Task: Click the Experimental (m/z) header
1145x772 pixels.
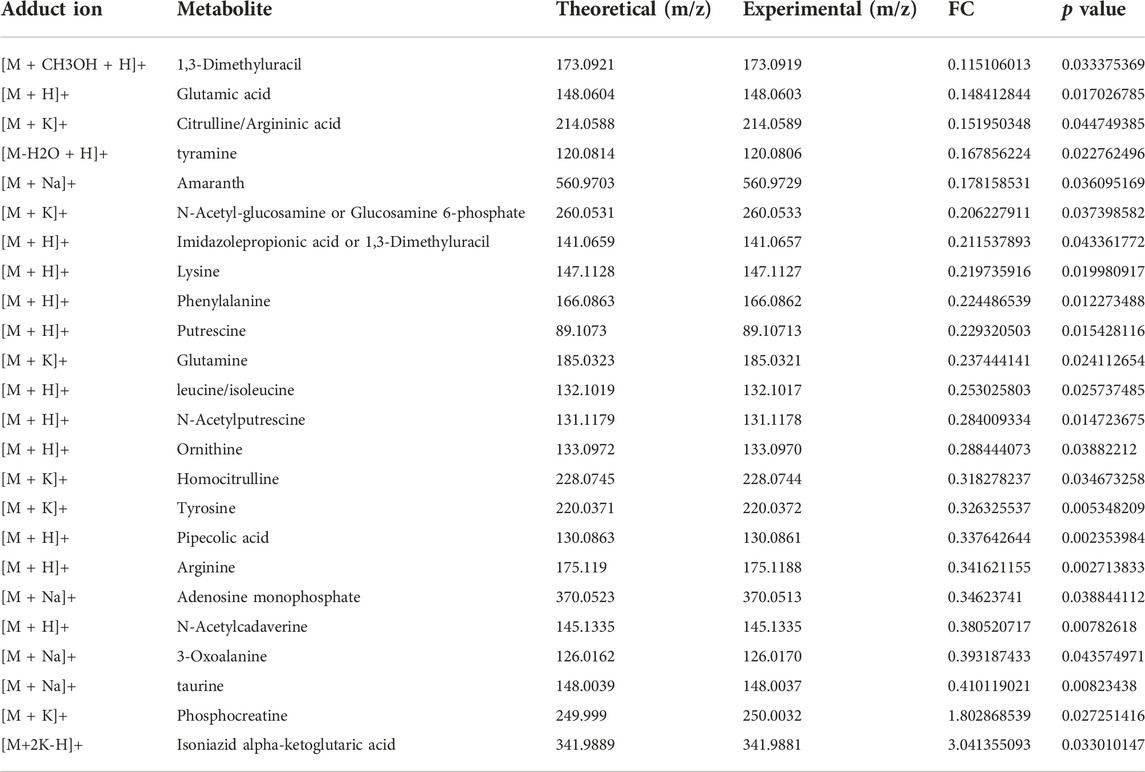Action: pyautogui.click(x=830, y=9)
